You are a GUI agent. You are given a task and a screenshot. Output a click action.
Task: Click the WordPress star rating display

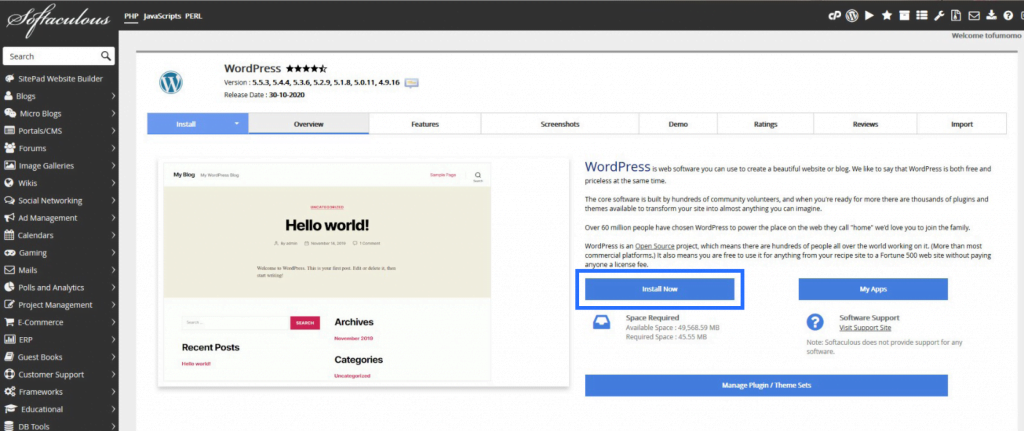[306, 68]
